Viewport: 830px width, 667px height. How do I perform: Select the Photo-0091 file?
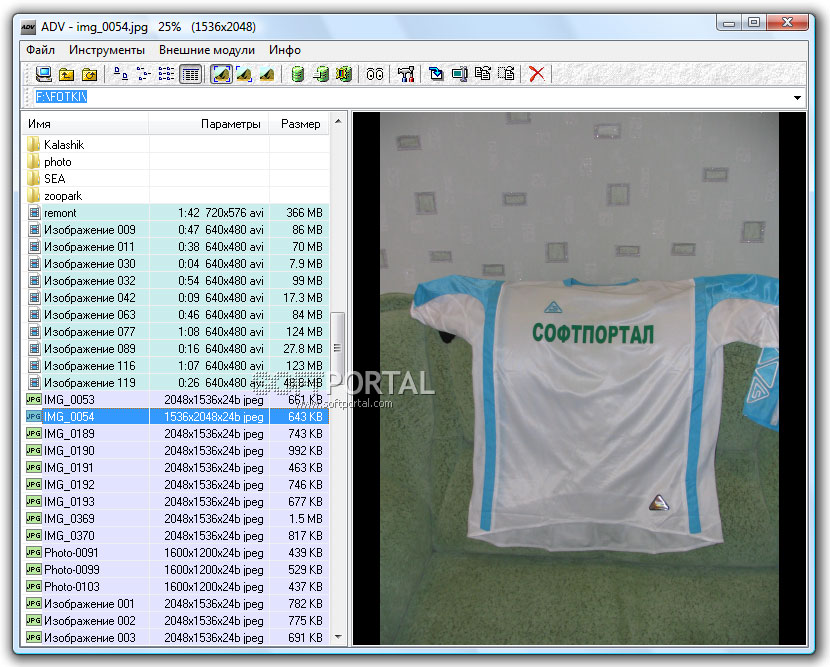point(176,553)
